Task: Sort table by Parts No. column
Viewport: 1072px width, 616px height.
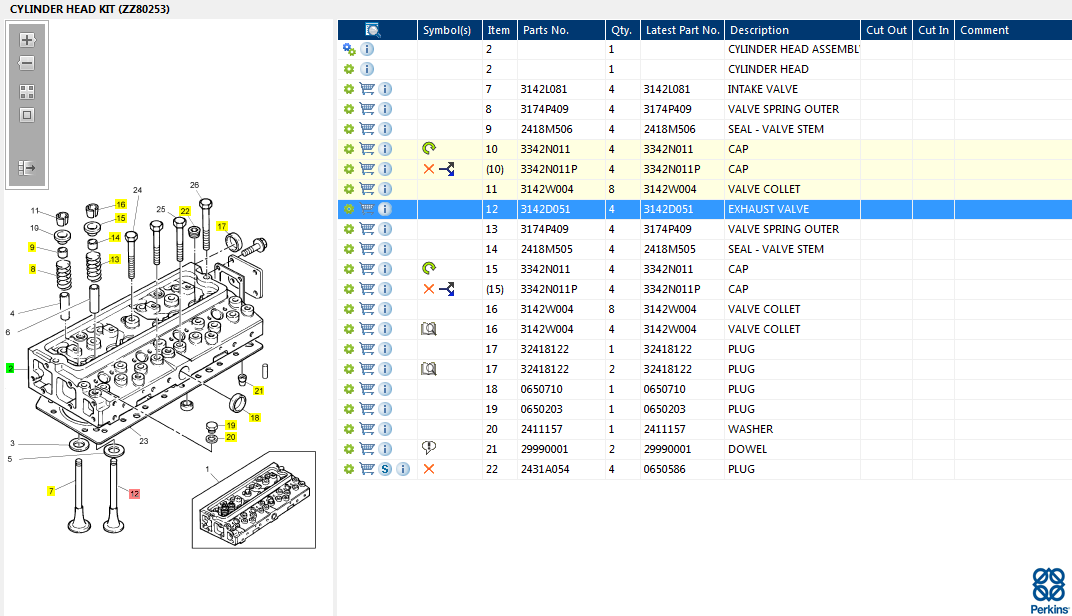Action: click(546, 30)
